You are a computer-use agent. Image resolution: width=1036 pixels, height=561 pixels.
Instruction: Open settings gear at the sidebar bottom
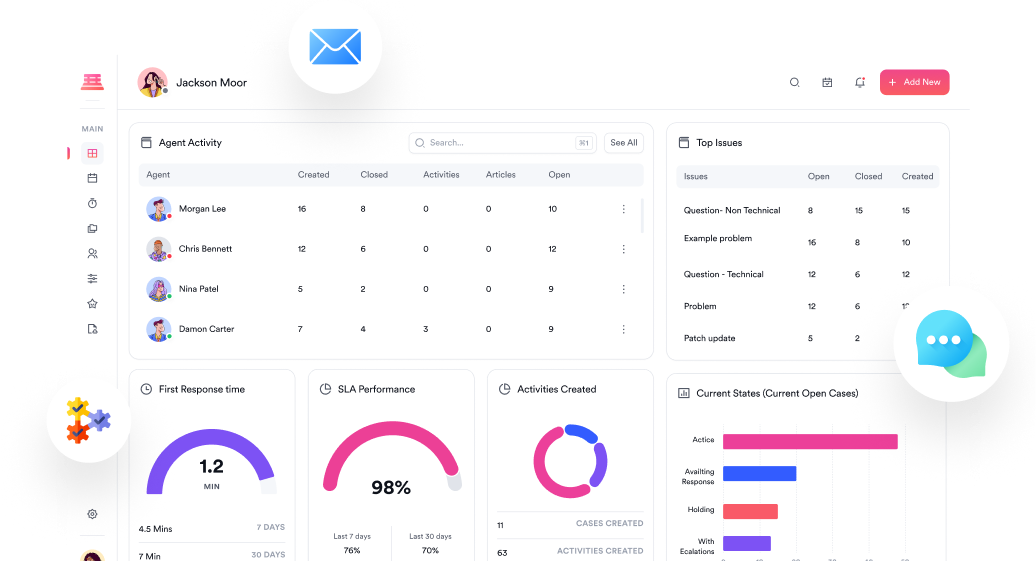tap(92, 514)
